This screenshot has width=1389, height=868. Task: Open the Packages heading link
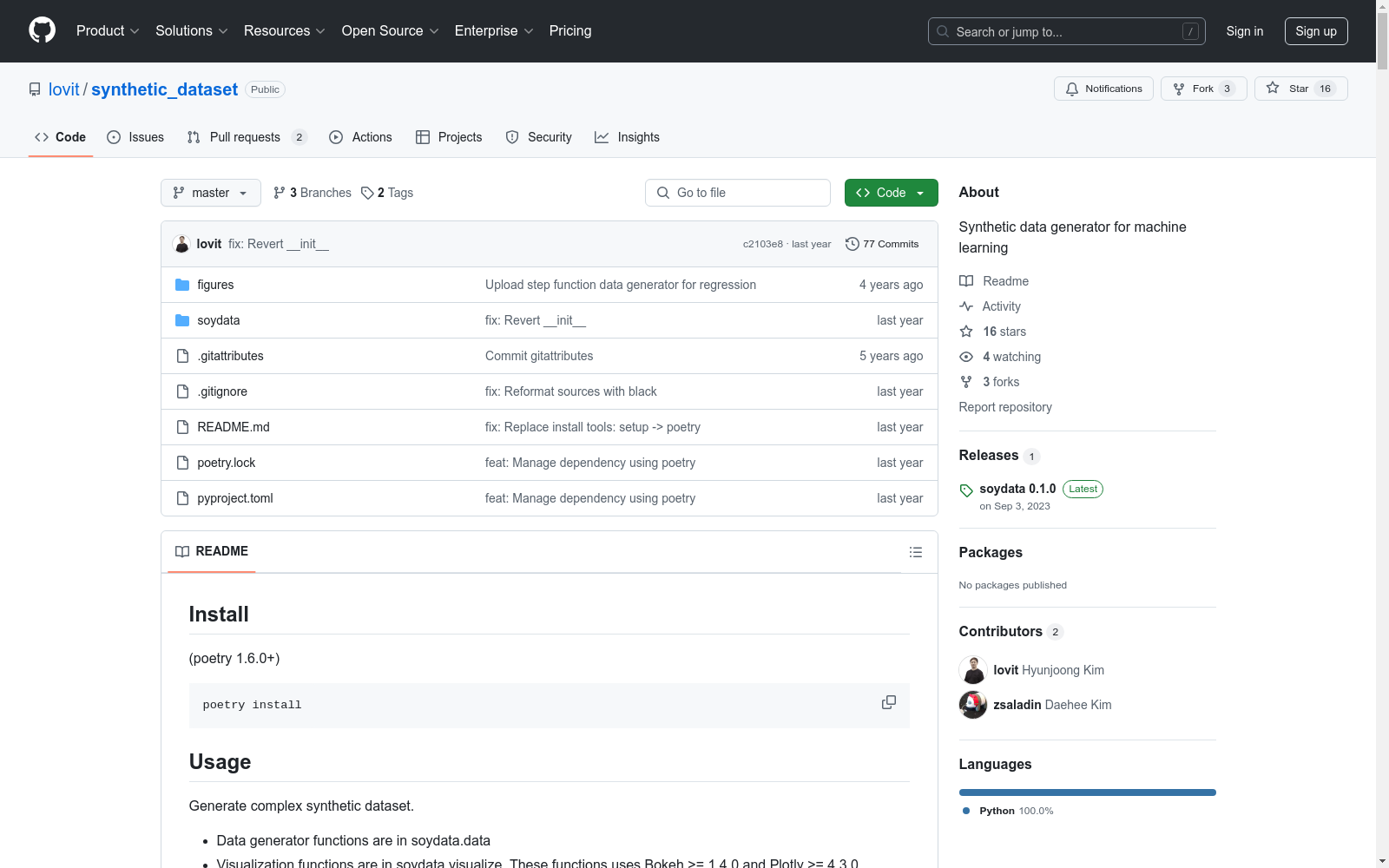[991, 552]
